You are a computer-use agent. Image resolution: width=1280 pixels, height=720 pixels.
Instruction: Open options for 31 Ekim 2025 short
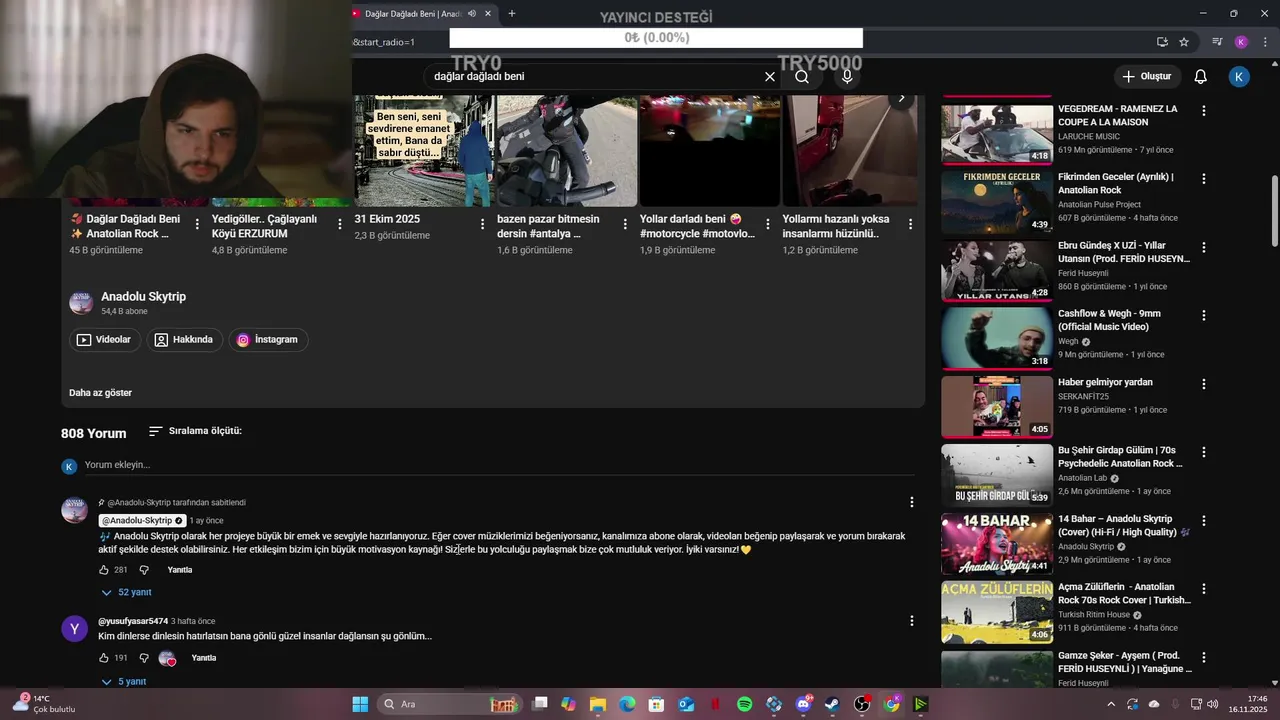tap(482, 224)
